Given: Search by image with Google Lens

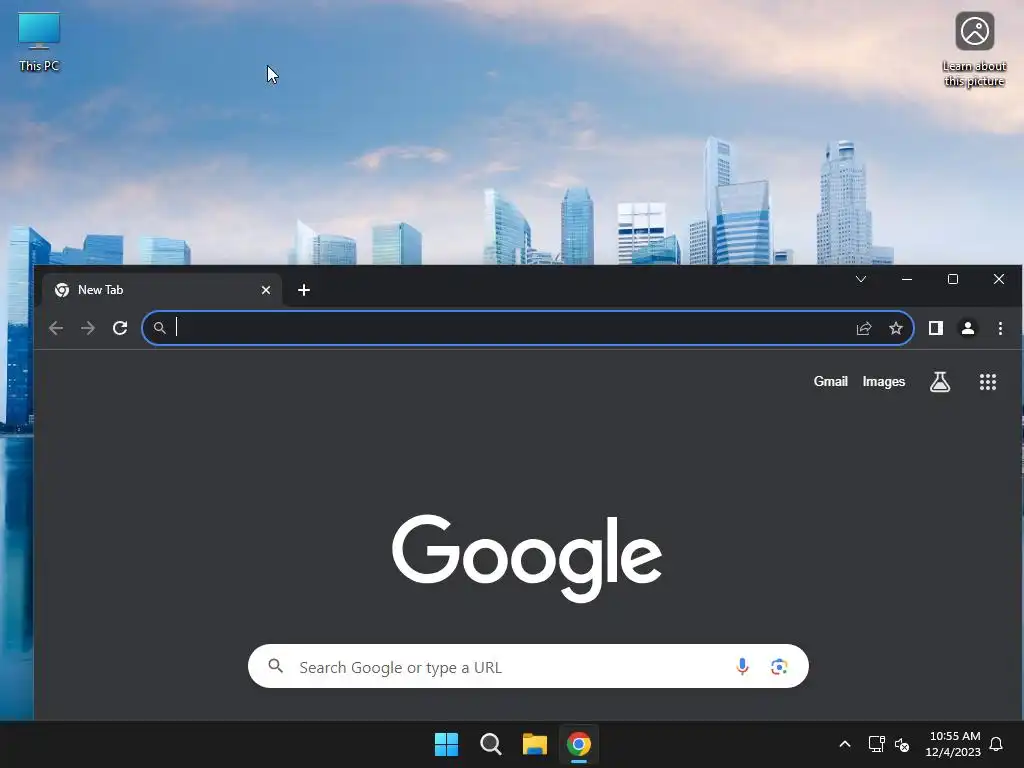Looking at the screenshot, I should 778,666.
